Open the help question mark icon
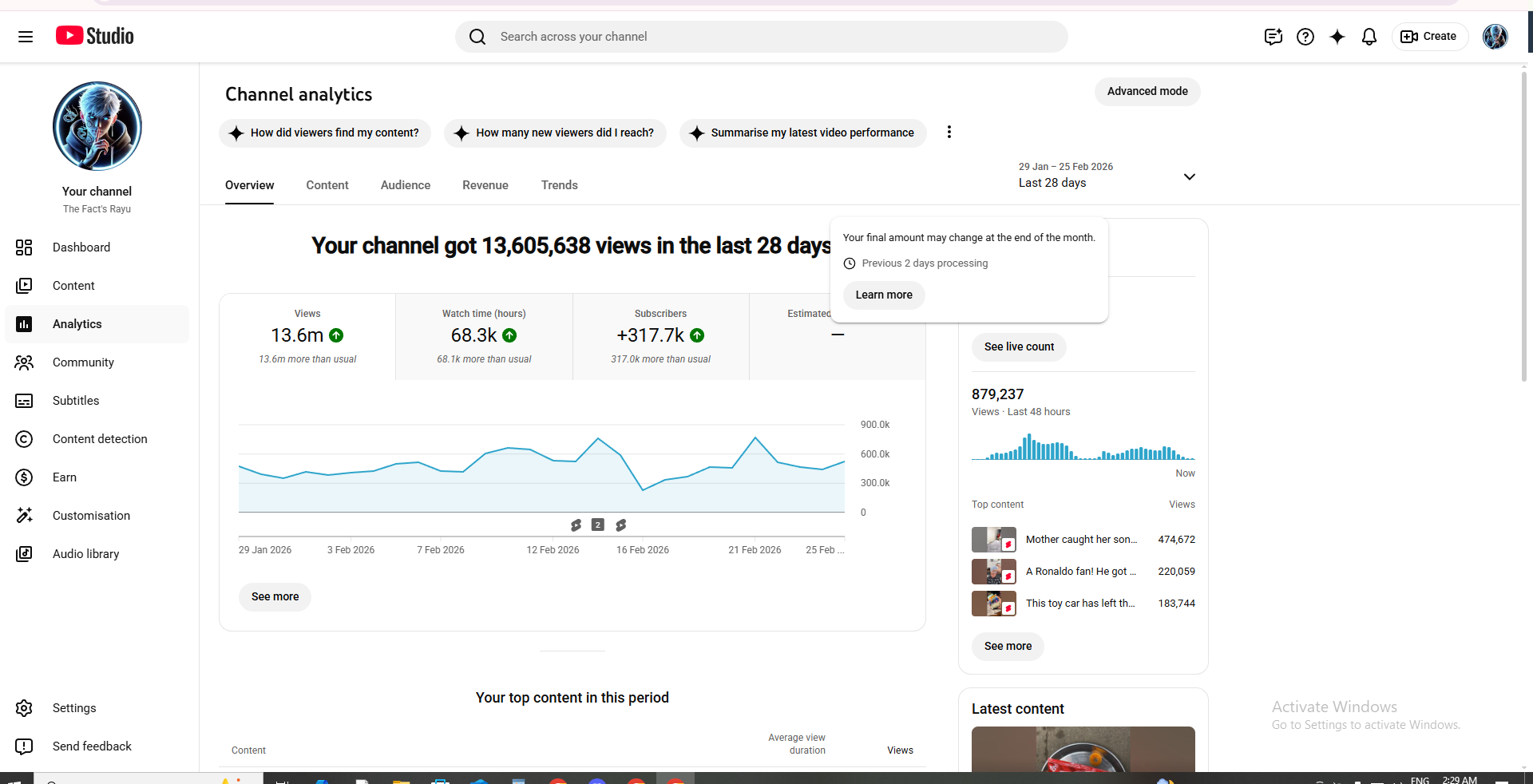 [1305, 37]
